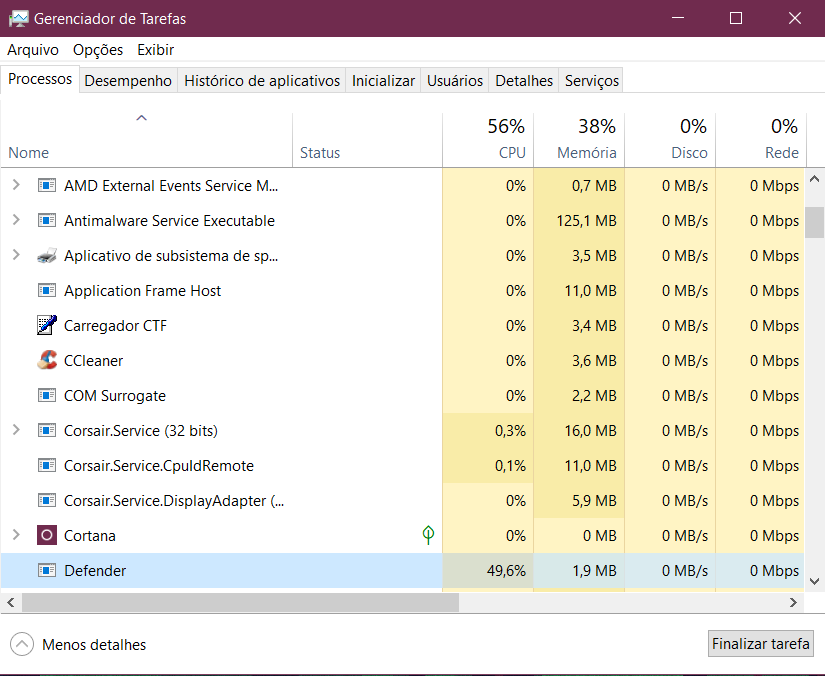Click the COM Surrogate icon
The image size is (825, 676).
tap(47, 395)
